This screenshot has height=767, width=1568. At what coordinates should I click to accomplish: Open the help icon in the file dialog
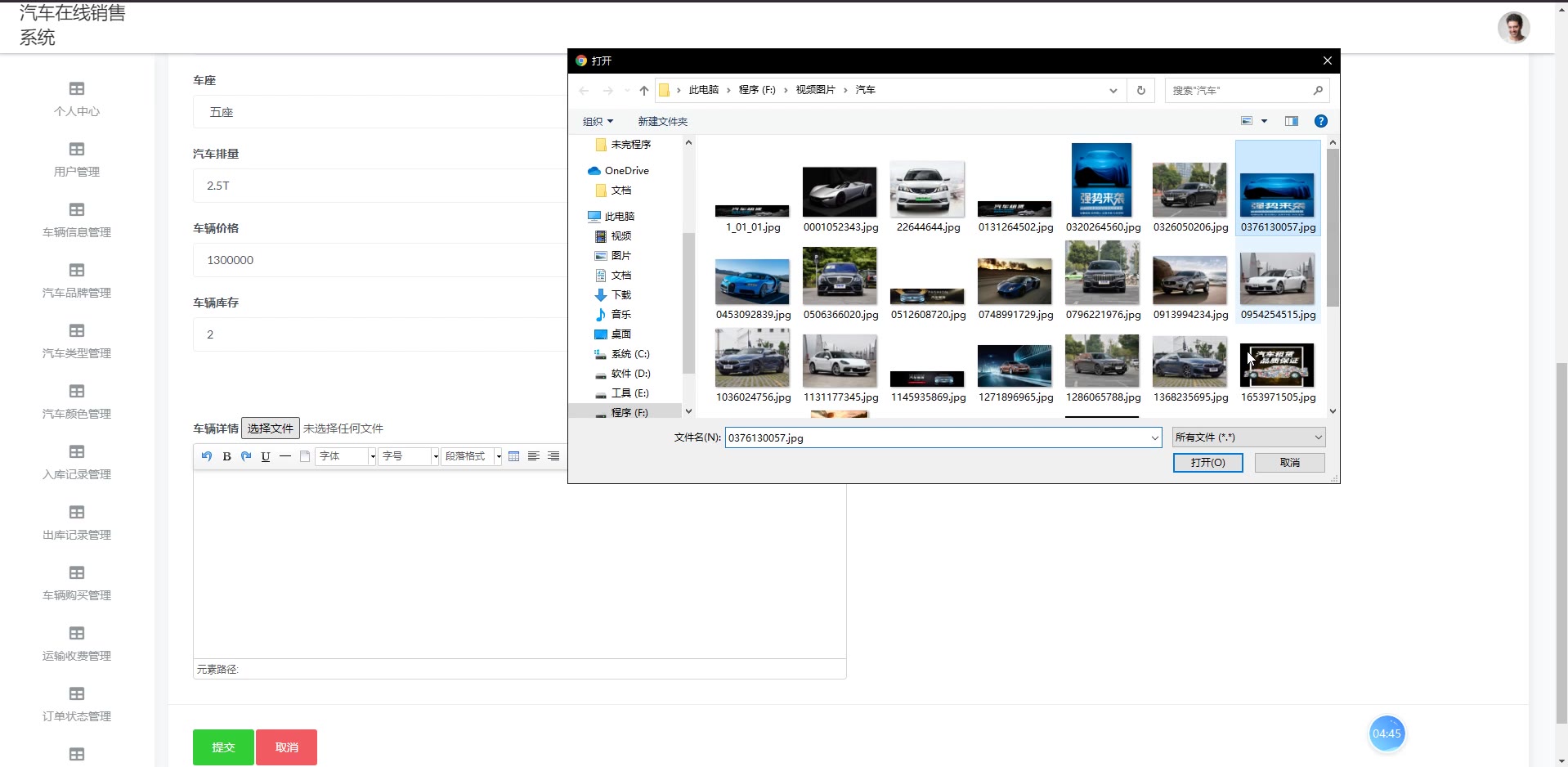tap(1319, 121)
